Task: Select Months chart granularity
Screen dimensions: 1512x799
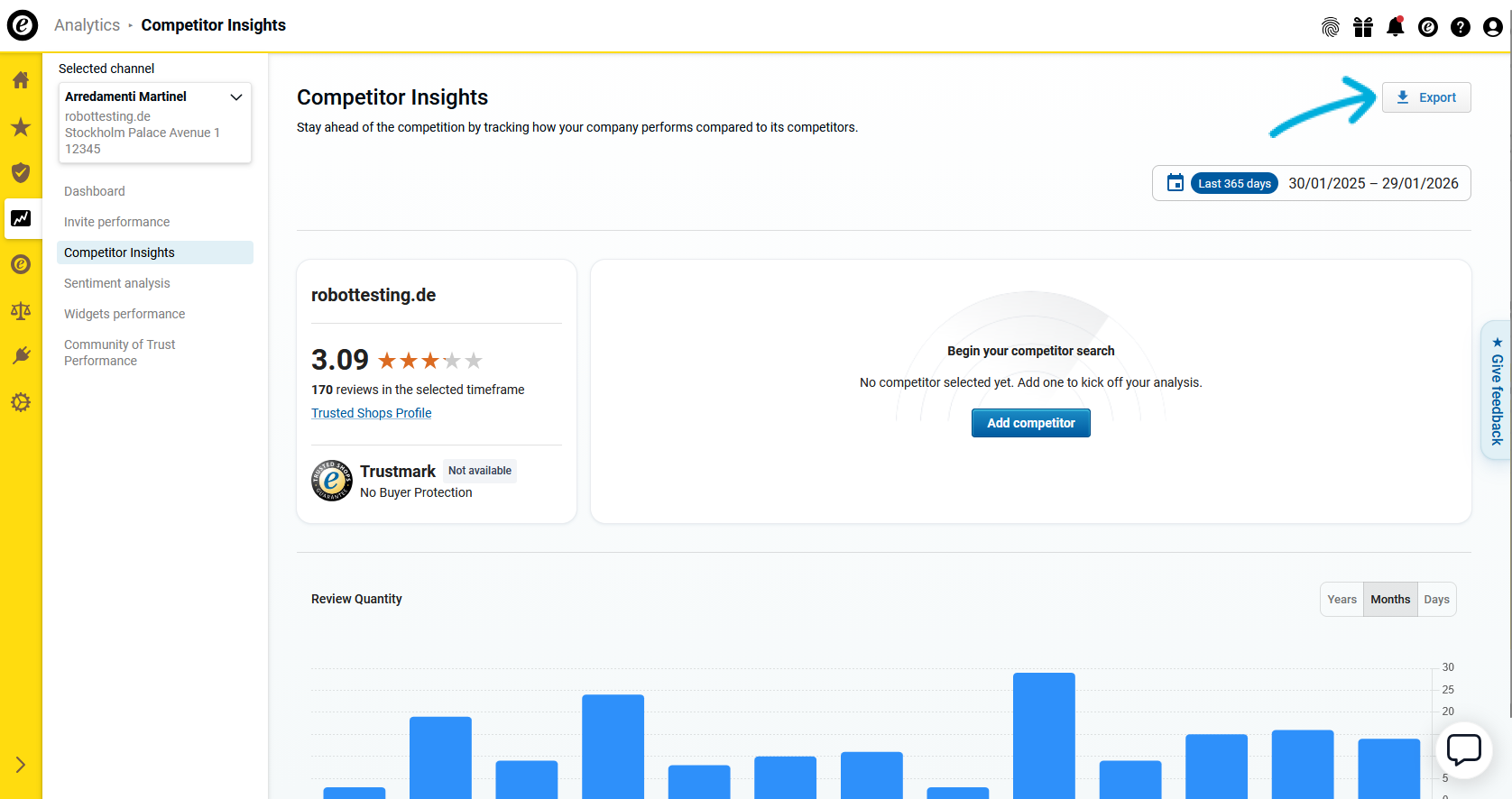Action: point(1389,600)
